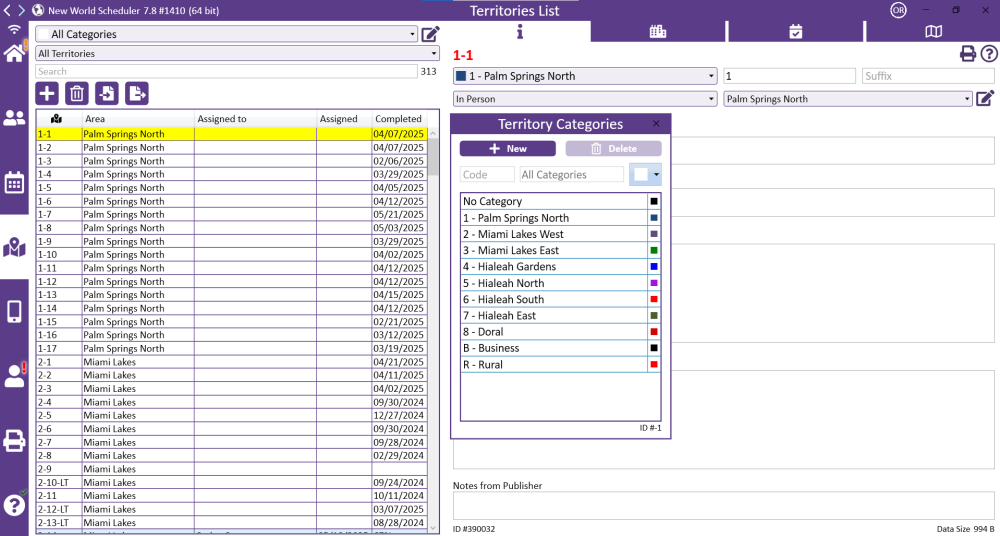Expand the '1 - Palm Springs North' category dropdown
The width and height of the screenshot is (1000, 536).
[585, 76]
